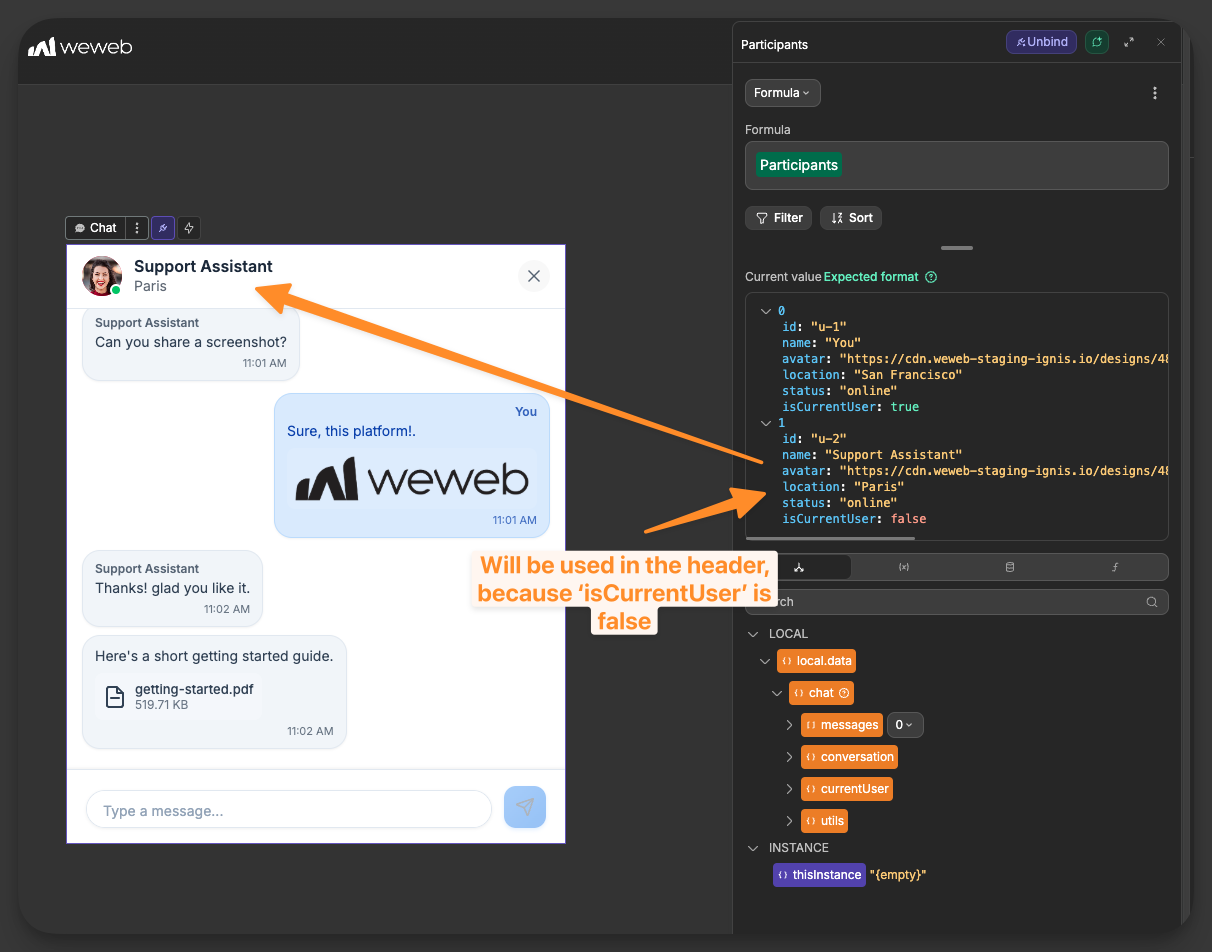
Task: Click the search magnifier icon in the search bar
Action: coord(1151,602)
